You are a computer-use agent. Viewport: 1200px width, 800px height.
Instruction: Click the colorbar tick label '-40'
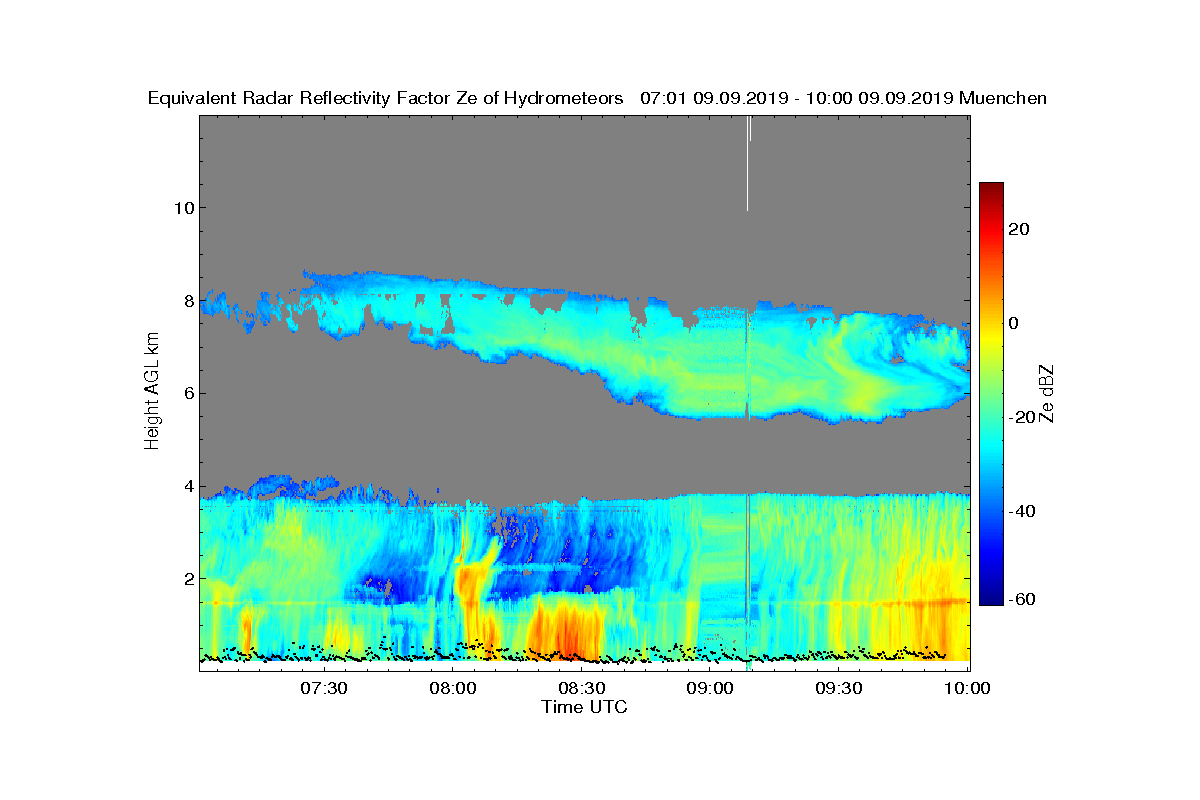coord(1022,511)
